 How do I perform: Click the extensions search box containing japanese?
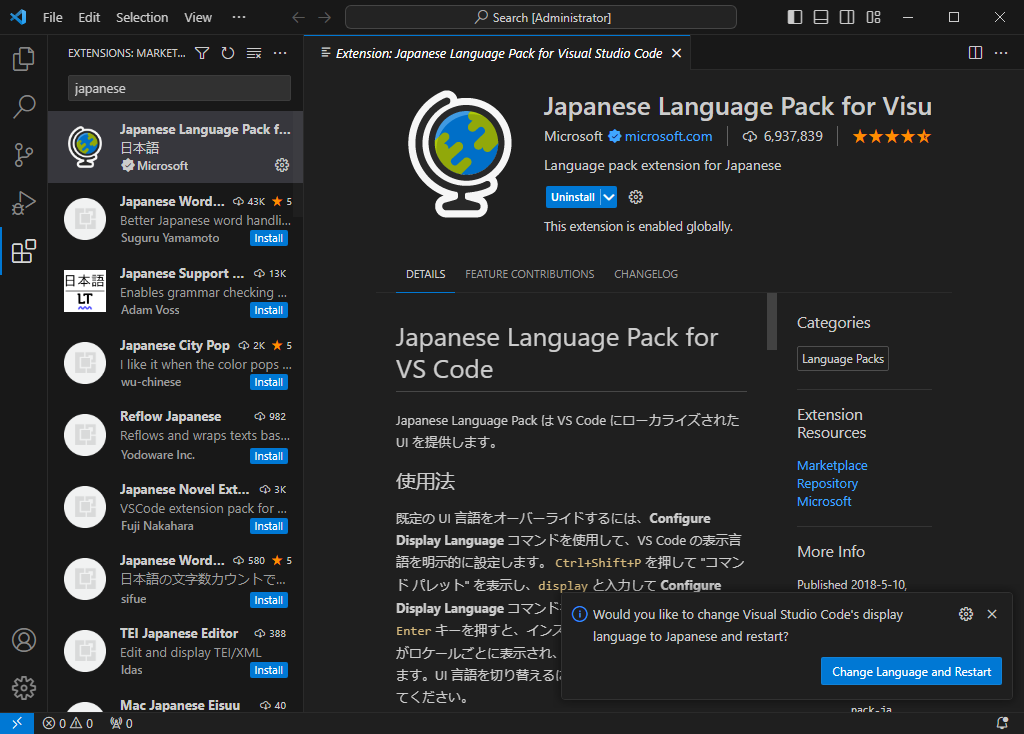pyautogui.click(x=179, y=88)
